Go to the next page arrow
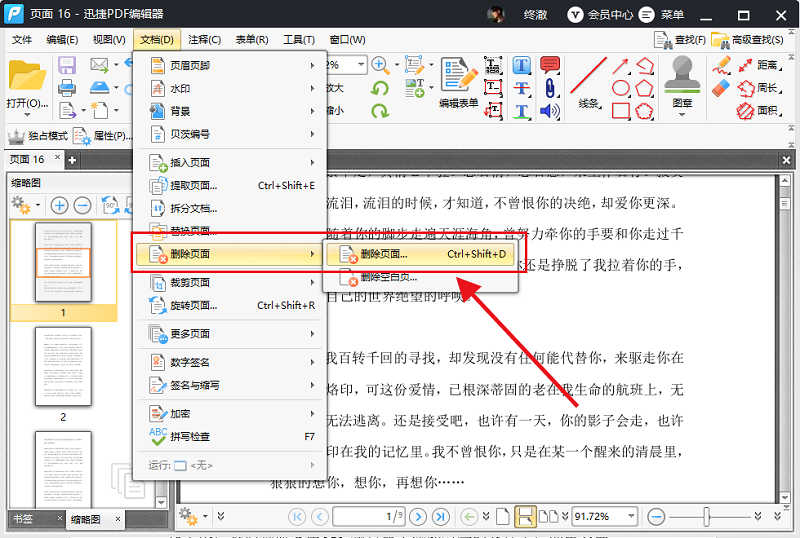 418,517
